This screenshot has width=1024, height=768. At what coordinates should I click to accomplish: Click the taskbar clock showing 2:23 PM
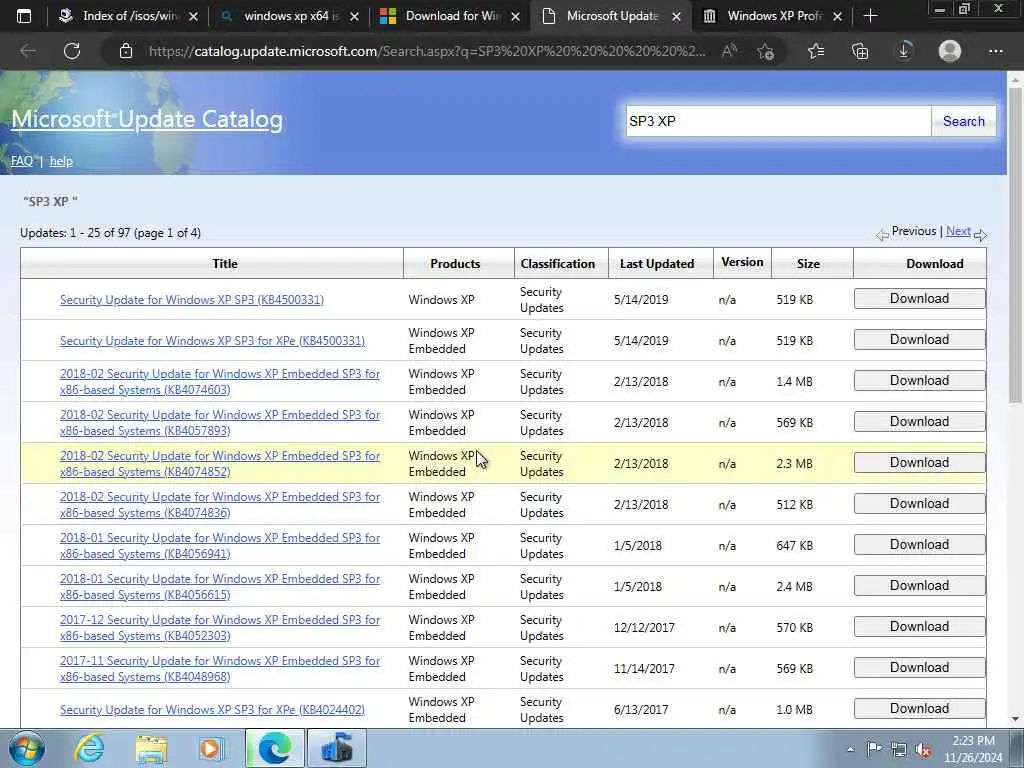click(x=973, y=749)
